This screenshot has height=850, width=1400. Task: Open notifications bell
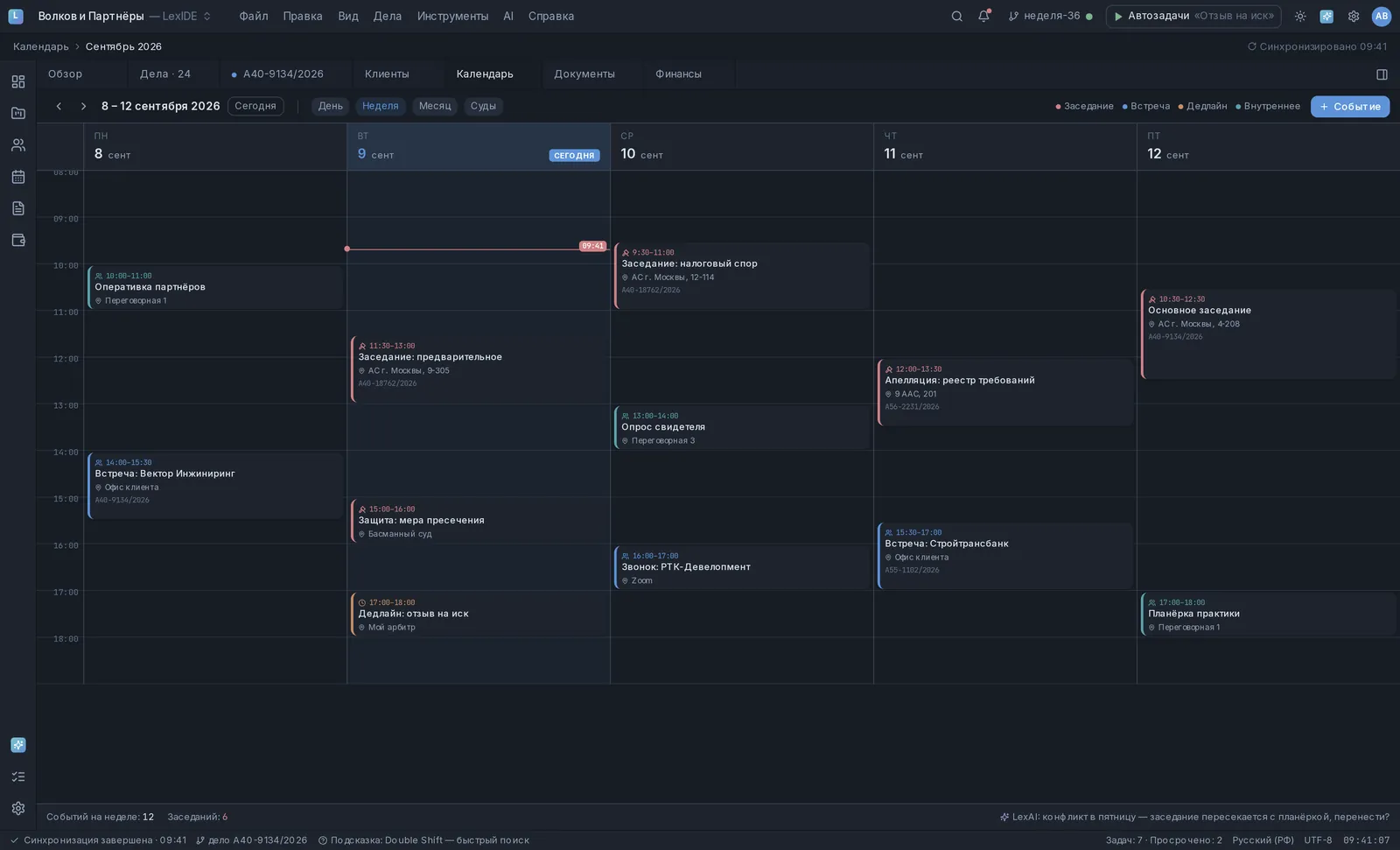tap(984, 16)
